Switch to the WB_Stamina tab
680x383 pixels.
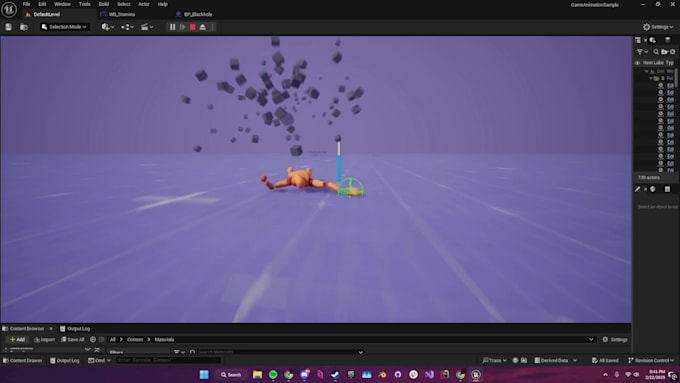[x=122, y=14]
